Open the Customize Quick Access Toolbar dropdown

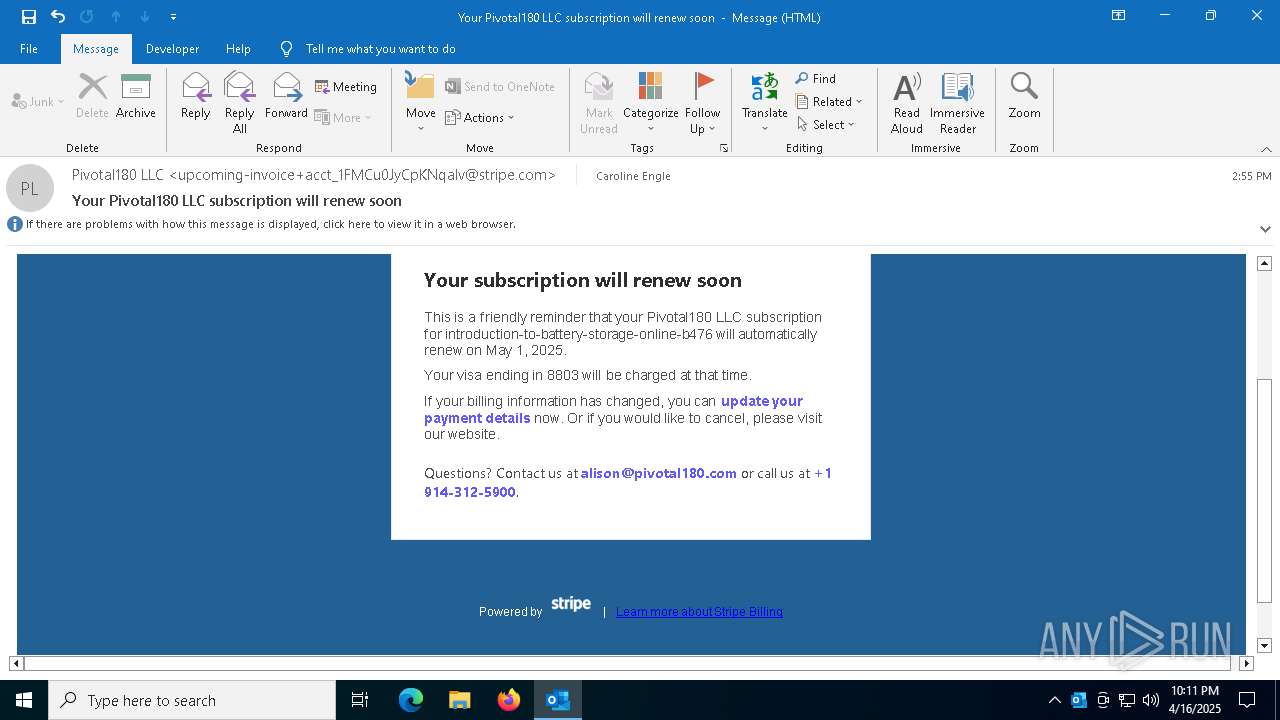pyautogui.click(x=174, y=17)
